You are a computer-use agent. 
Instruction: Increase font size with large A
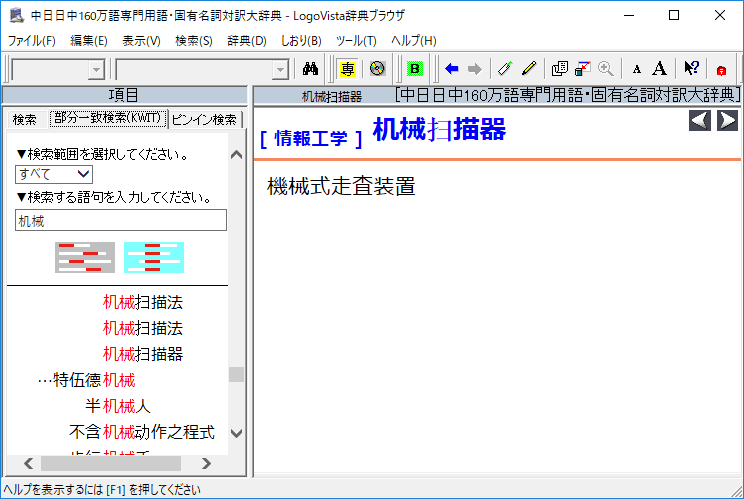click(x=659, y=69)
